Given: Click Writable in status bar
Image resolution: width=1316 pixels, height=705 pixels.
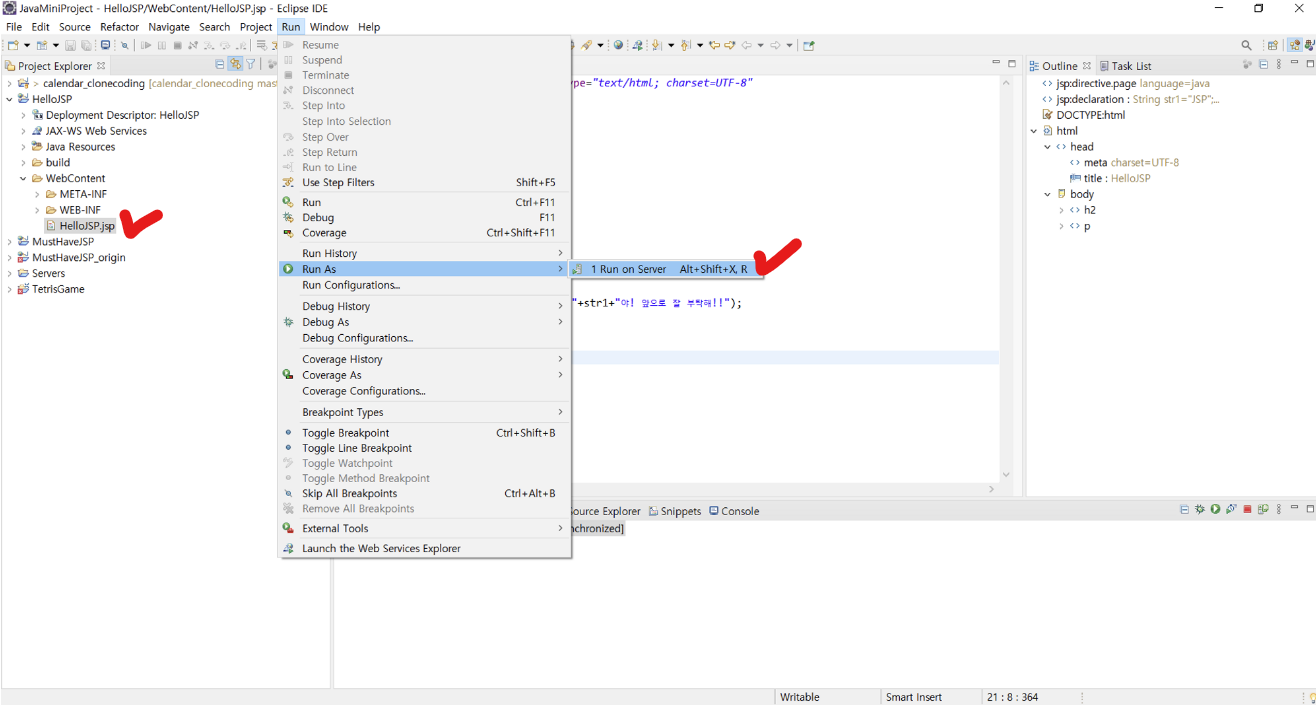Looking at the screenshot, I should click(800, 697).
